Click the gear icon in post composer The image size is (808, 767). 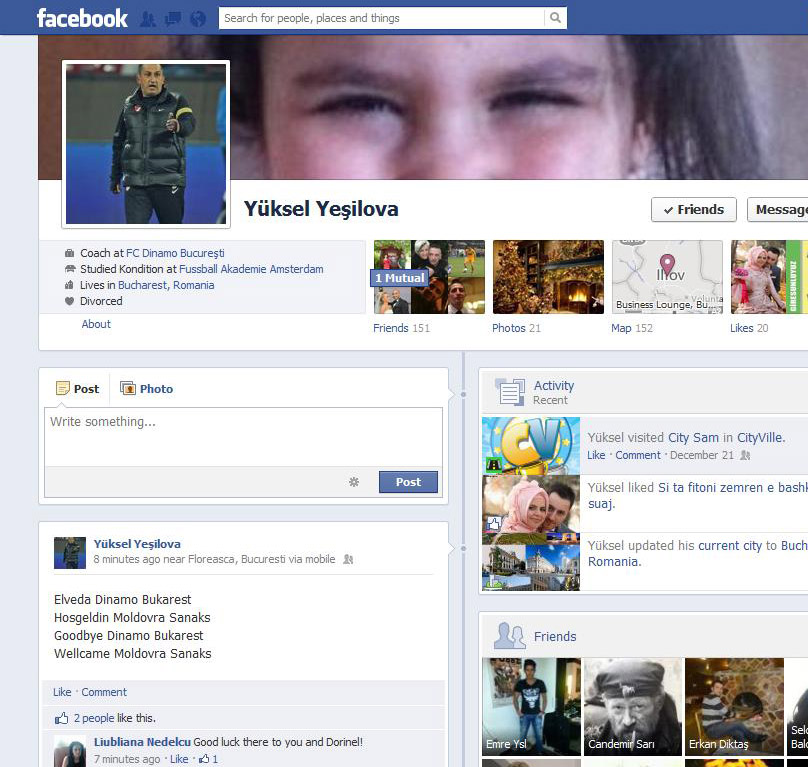point(354,482)
